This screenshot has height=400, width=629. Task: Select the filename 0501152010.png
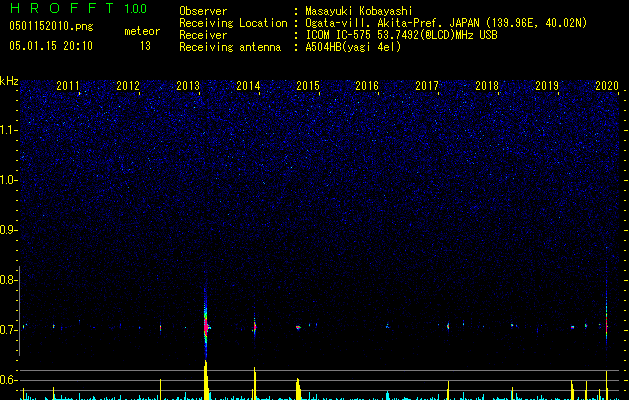click(51, 26)
